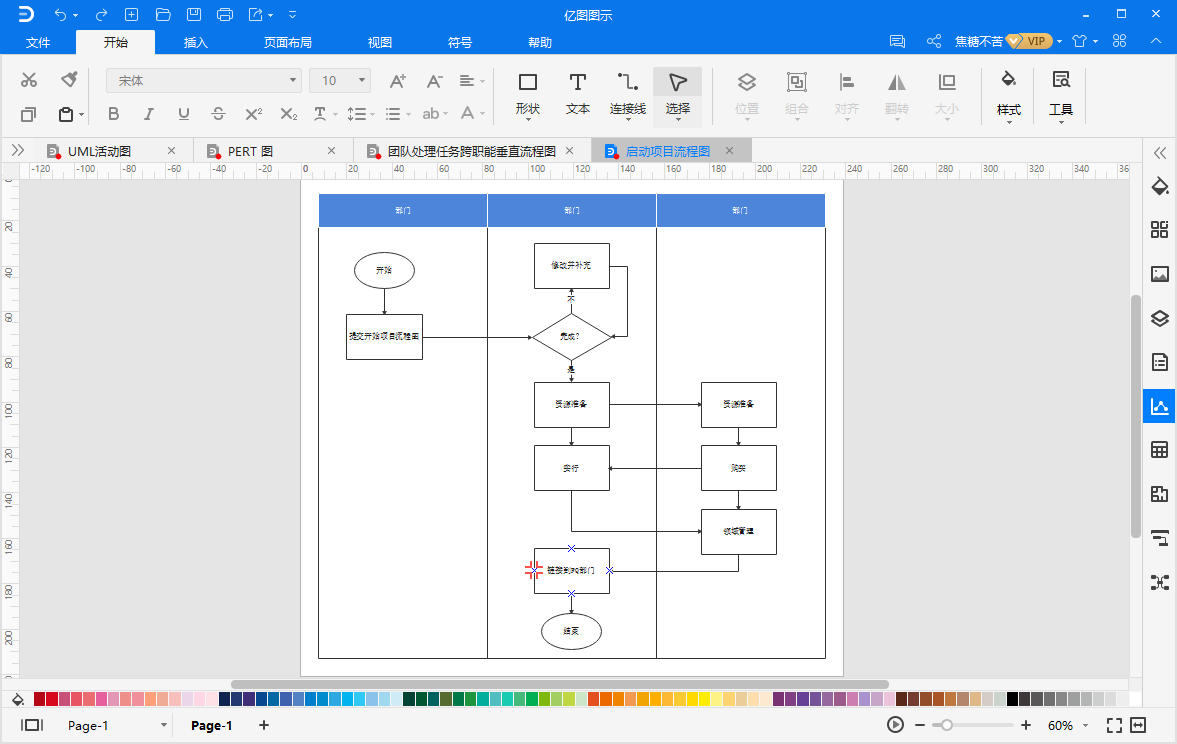Screen dimensions: 1177x744
Task: Select the 文本 text tool
Action: (577, 95)
